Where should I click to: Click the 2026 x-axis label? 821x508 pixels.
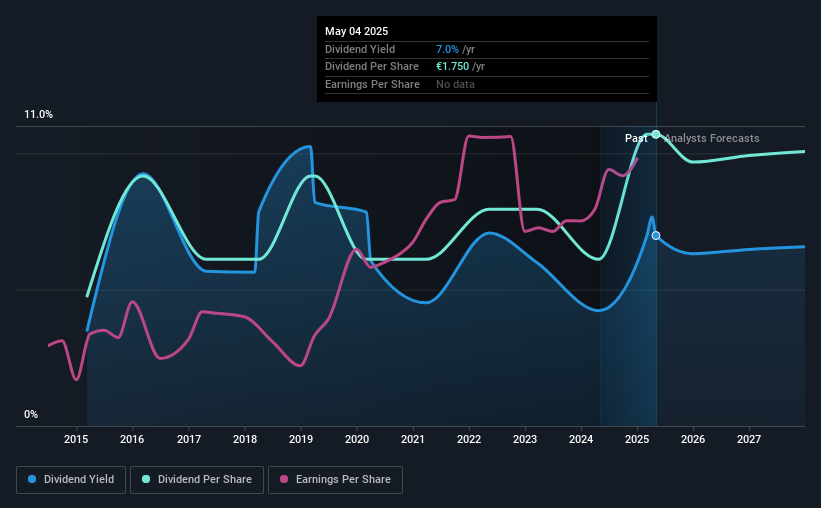(x=693, y=439)
